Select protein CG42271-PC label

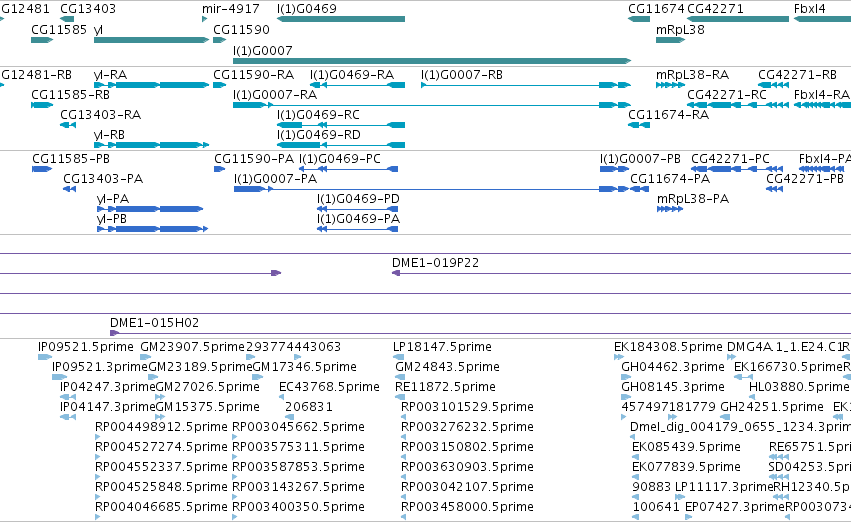pyautogui.click(x=731, y=158)
